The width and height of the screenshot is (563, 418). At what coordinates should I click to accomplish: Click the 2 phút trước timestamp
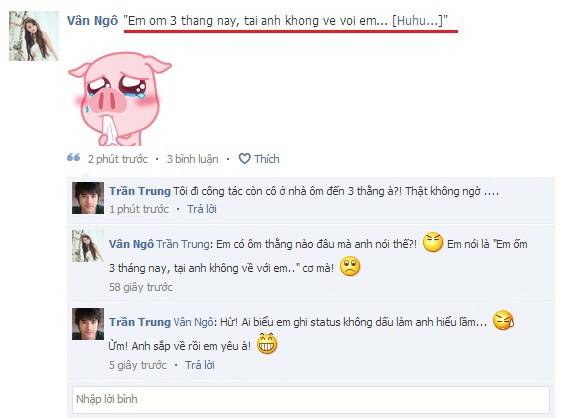point(118,159)
